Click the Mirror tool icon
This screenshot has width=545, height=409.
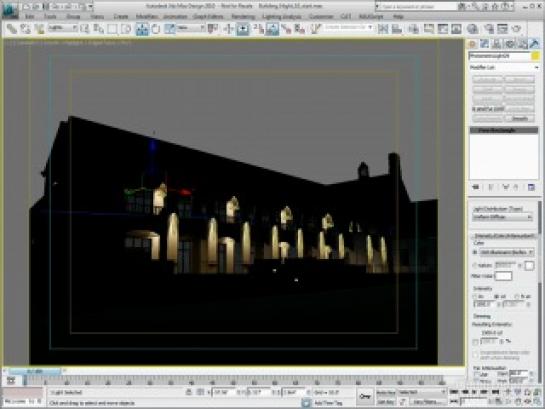click(383, 29)
